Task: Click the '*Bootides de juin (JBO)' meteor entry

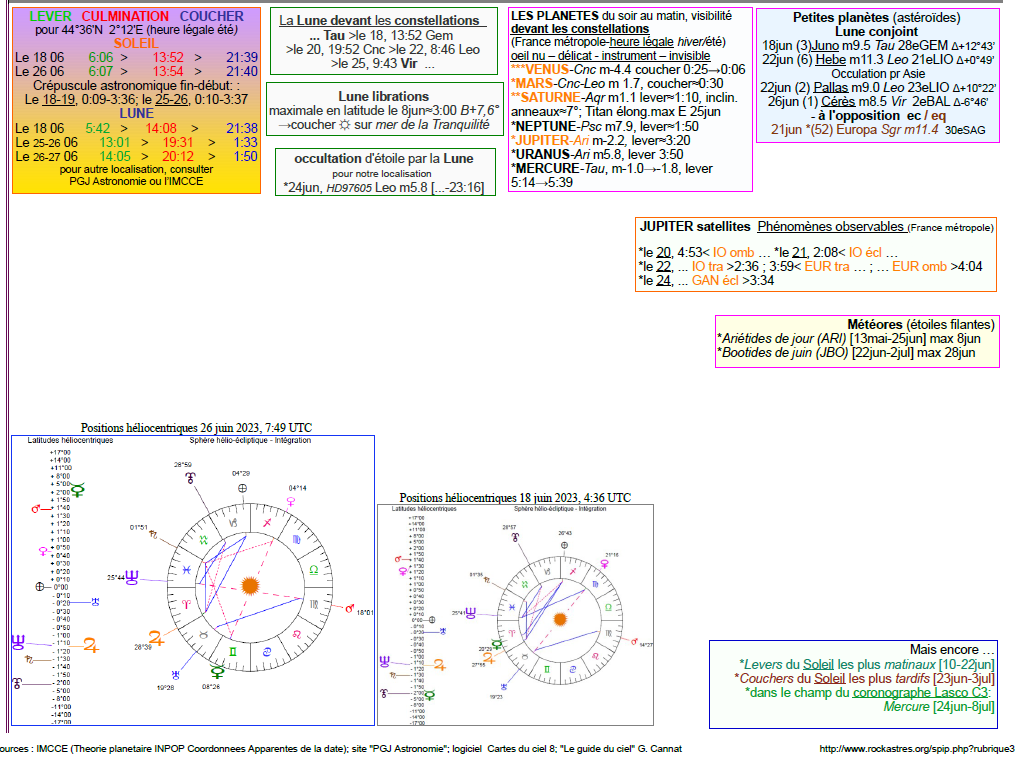Action: (782, 353)
